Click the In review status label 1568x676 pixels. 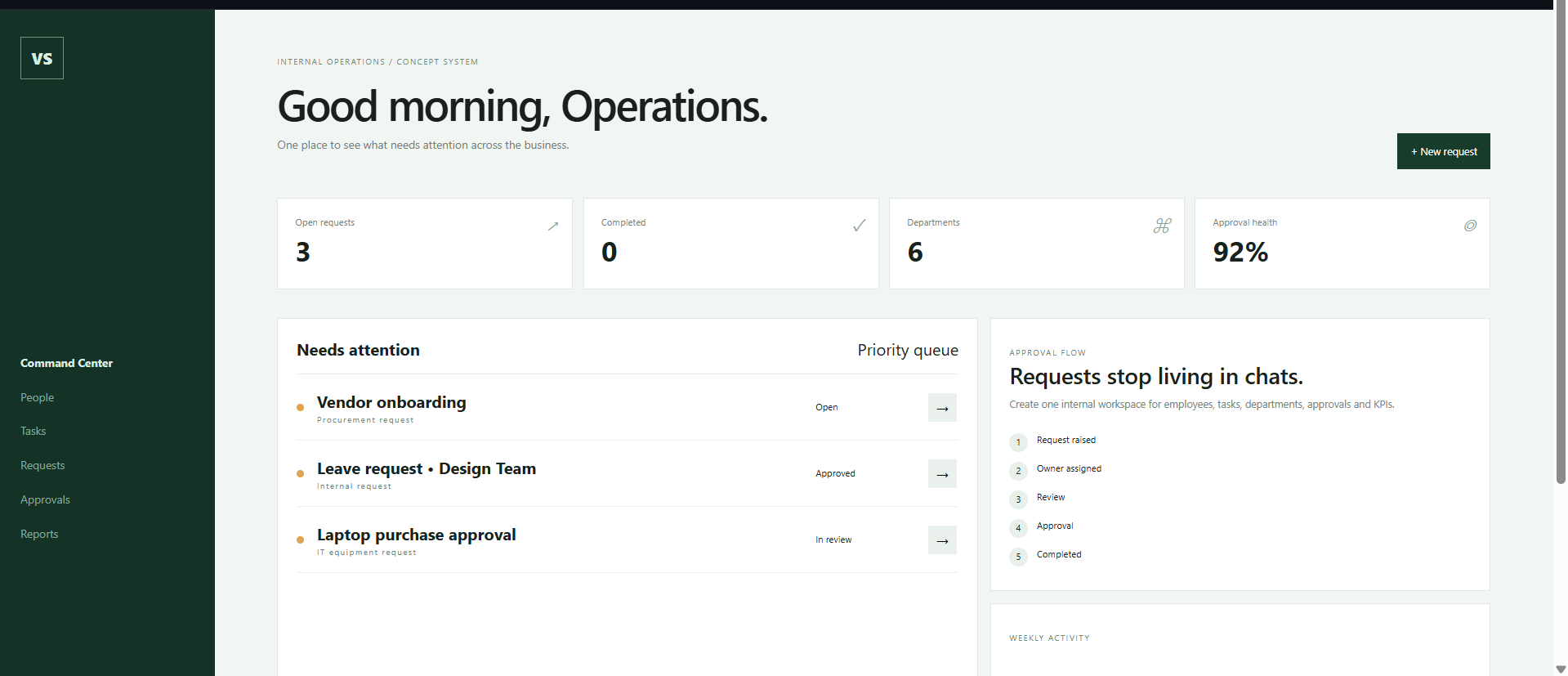pyautogui.click(x=833, y=539)
